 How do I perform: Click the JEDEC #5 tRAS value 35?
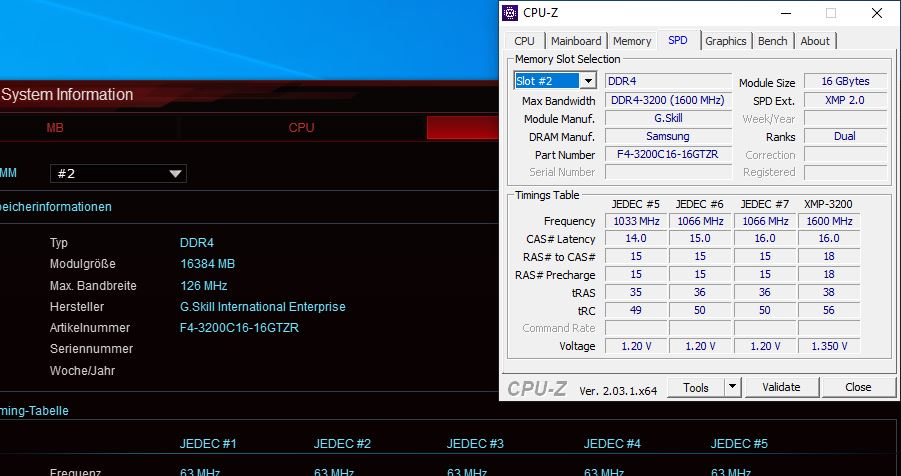pyautogui.click(x=636, y=292)
